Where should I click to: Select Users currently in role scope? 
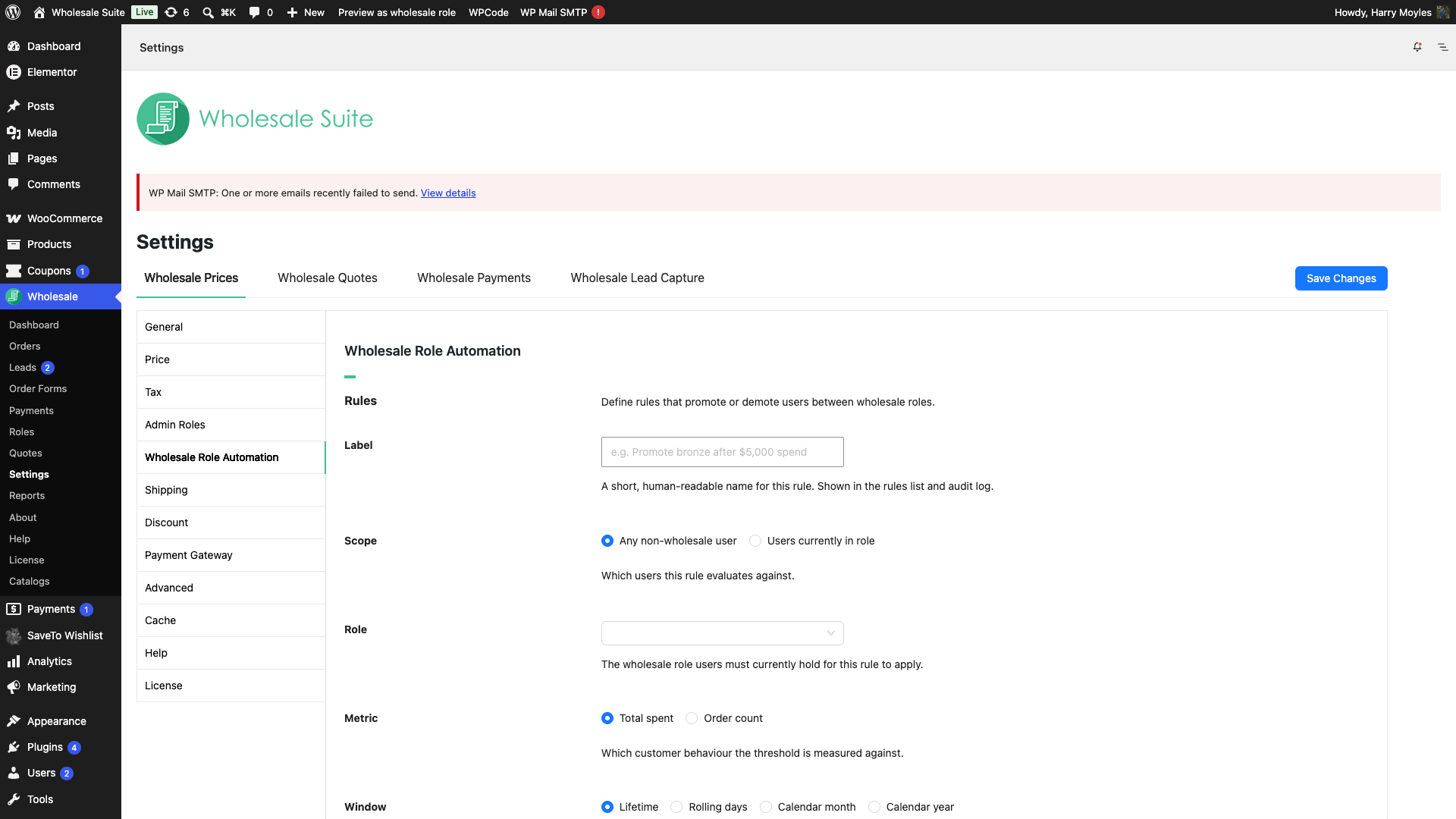[x=755, y=541]
